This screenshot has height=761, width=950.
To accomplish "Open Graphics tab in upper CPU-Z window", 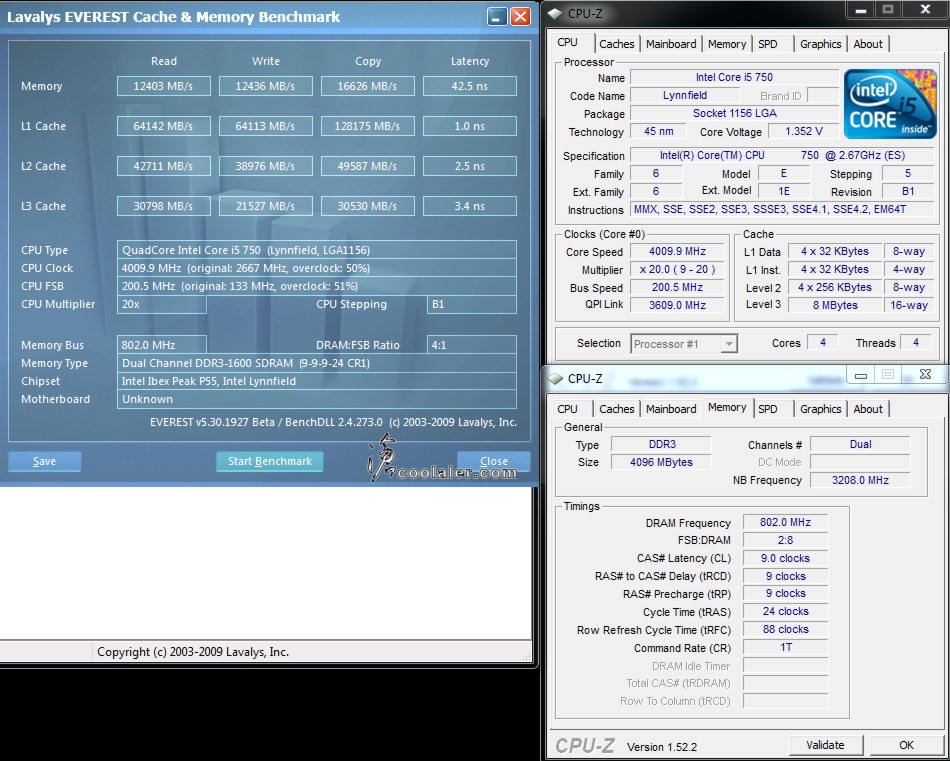I will click(820, 44).
